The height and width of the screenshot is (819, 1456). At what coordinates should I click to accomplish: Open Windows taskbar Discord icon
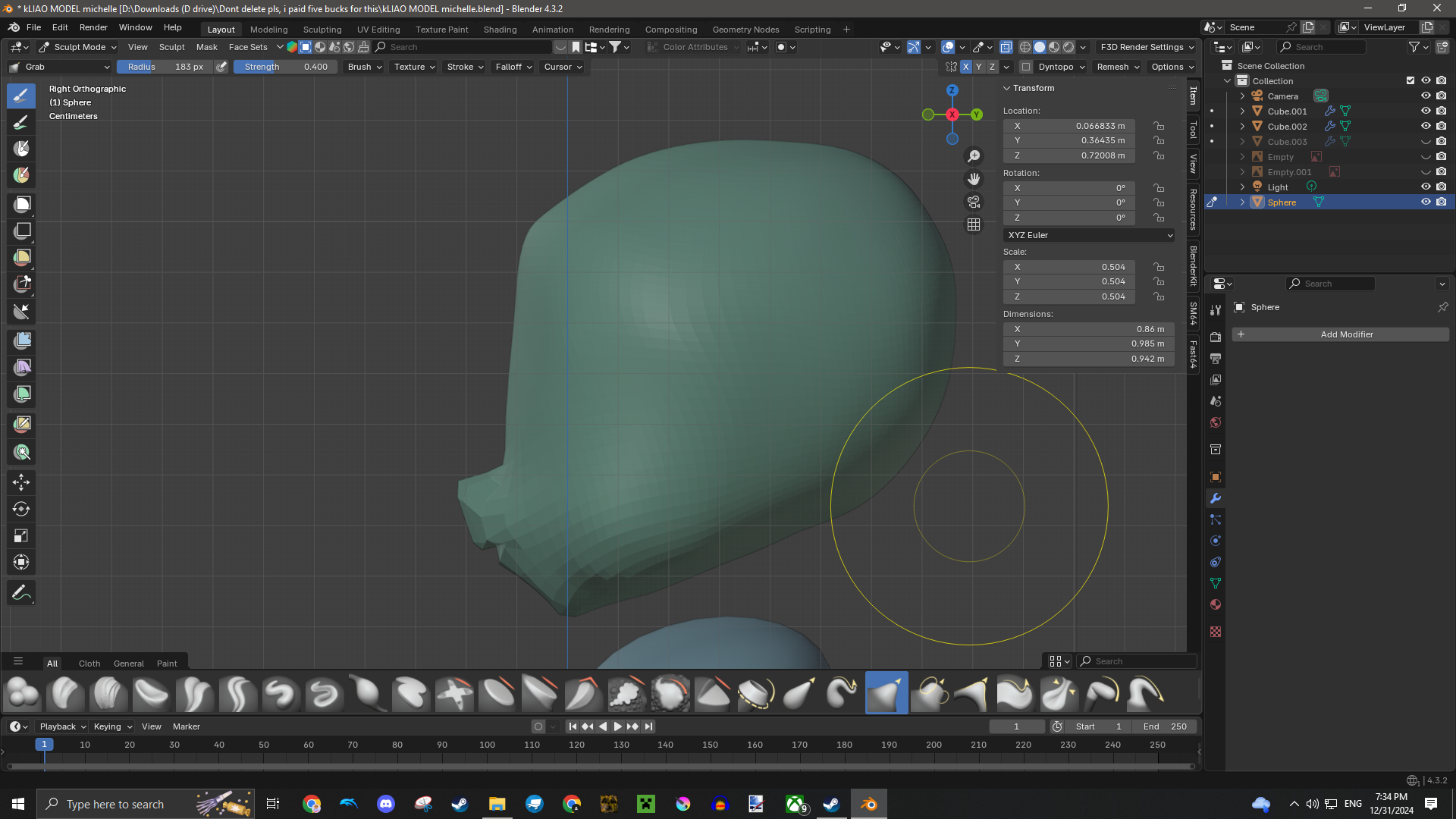(x=386, y=804)
